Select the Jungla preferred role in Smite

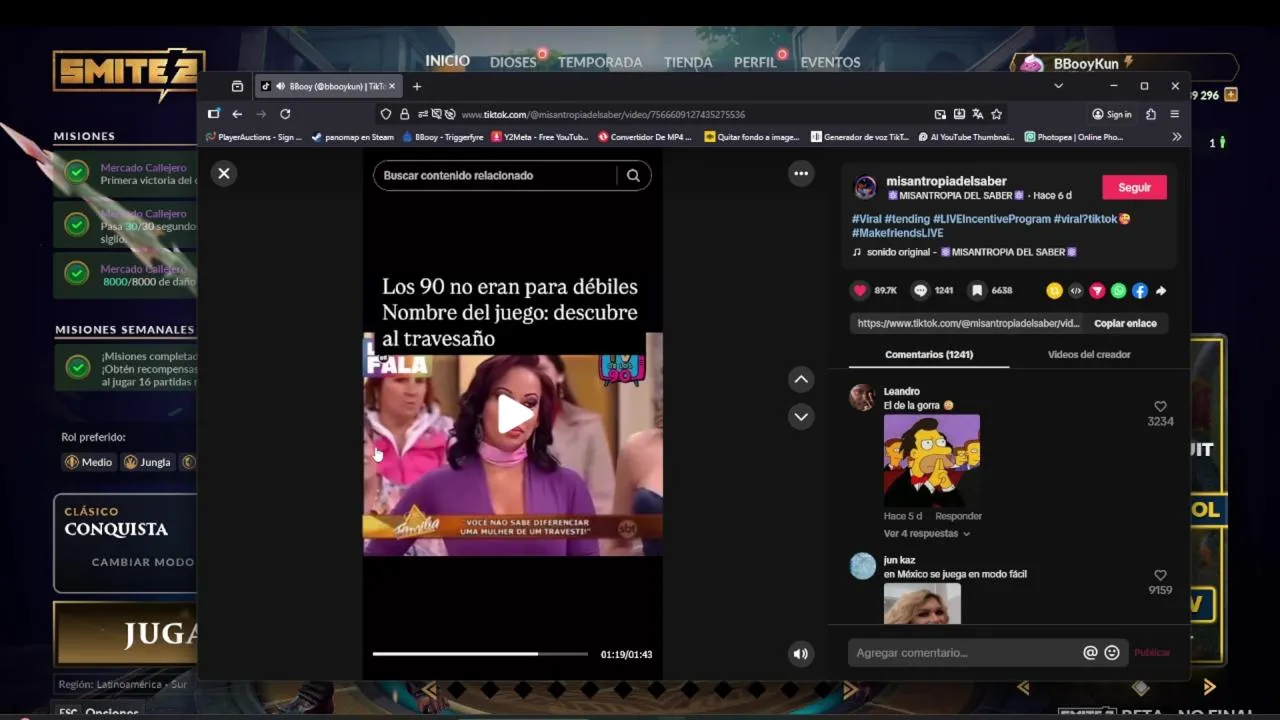pyautogui.click(x=146, y=462)
